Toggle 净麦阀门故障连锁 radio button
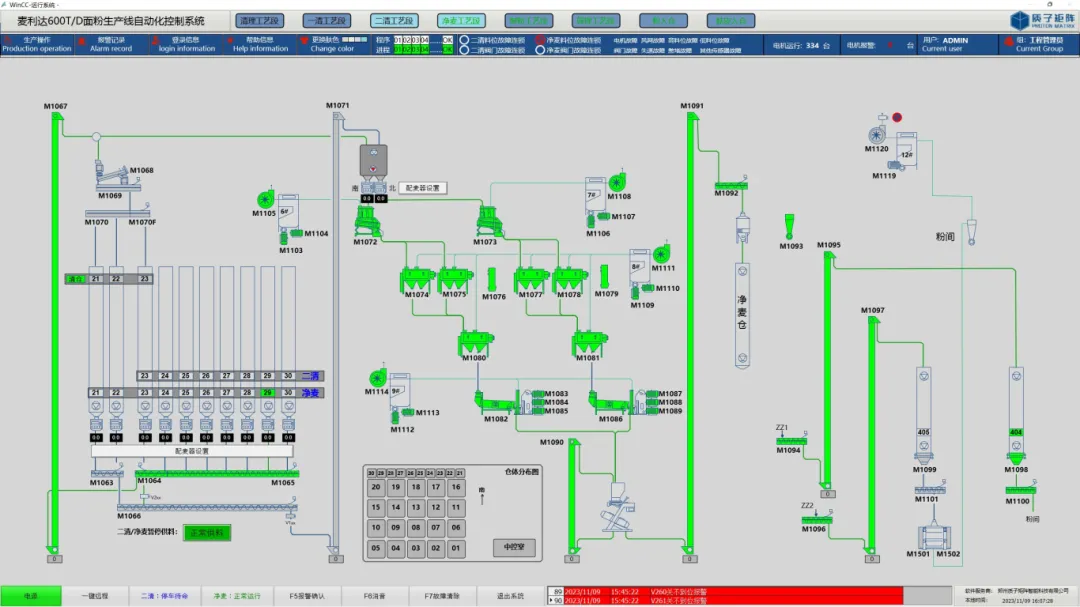The image size is (1080, 607). point(540,50)
